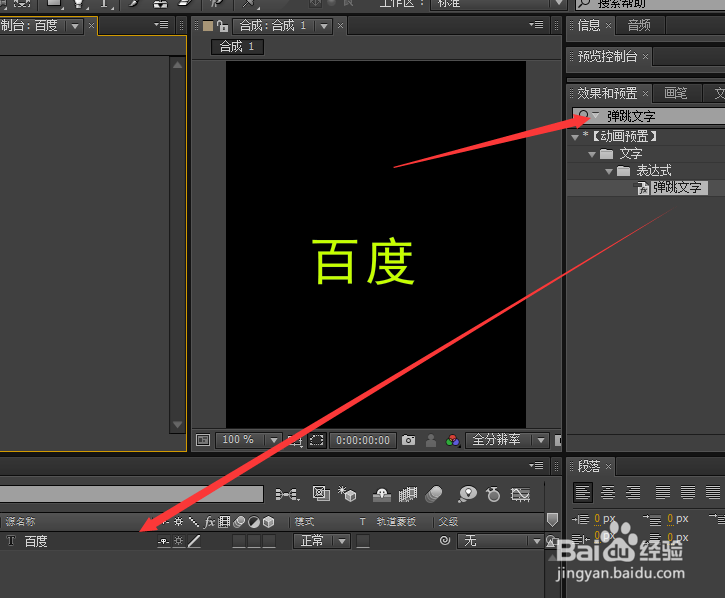Select the 弹跳文字 animation preset
Image resolution: width=725 pixels, height=598 pixels.
[677, 188]
